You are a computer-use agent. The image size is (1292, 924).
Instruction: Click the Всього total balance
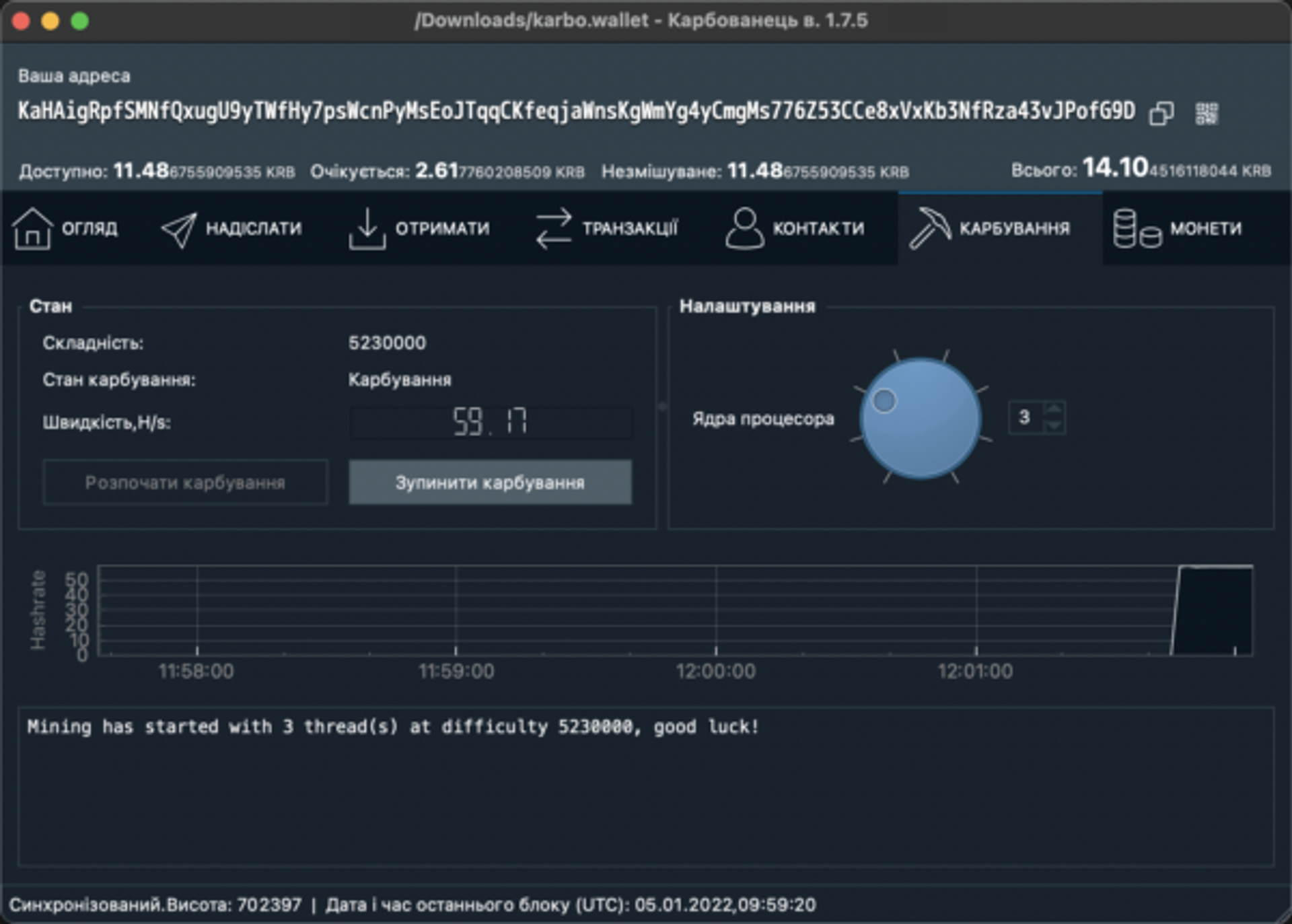1177,168
